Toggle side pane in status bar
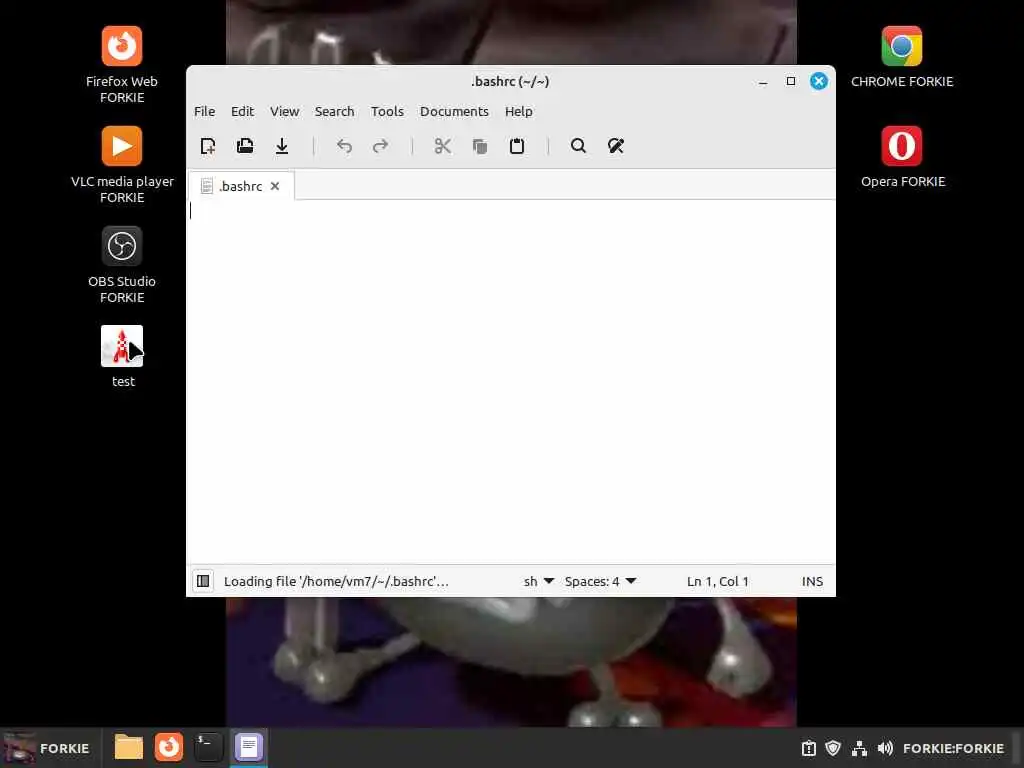The width and height of the screenshot is (1024, 768). 203,581
